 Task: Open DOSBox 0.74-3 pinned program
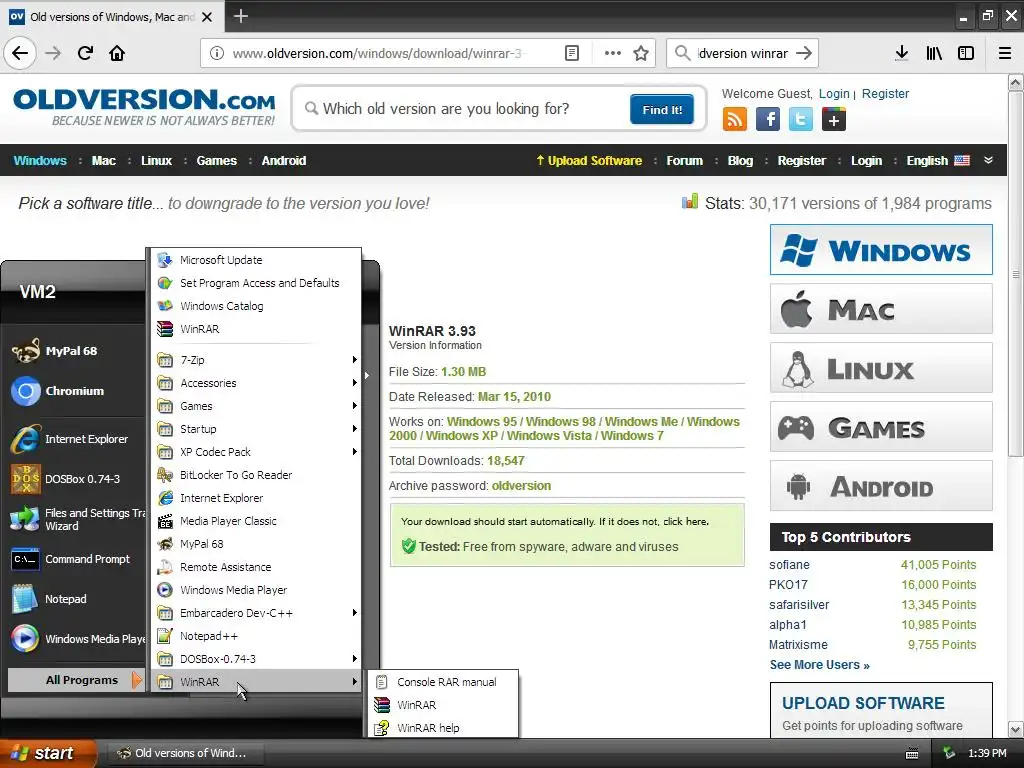coord(73,479)
